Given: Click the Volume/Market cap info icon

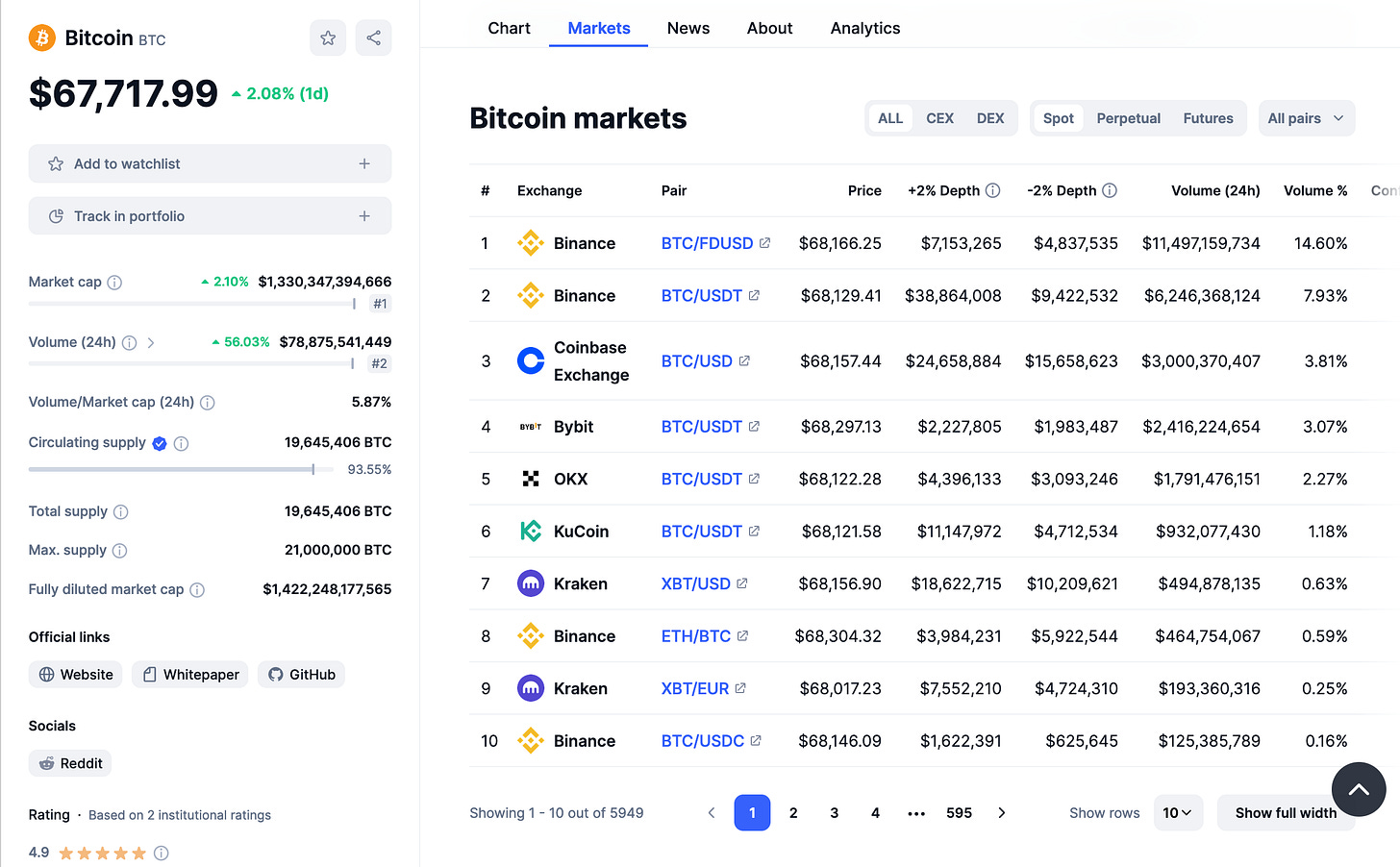Looking at the screenshot, I should click(208, 403).
